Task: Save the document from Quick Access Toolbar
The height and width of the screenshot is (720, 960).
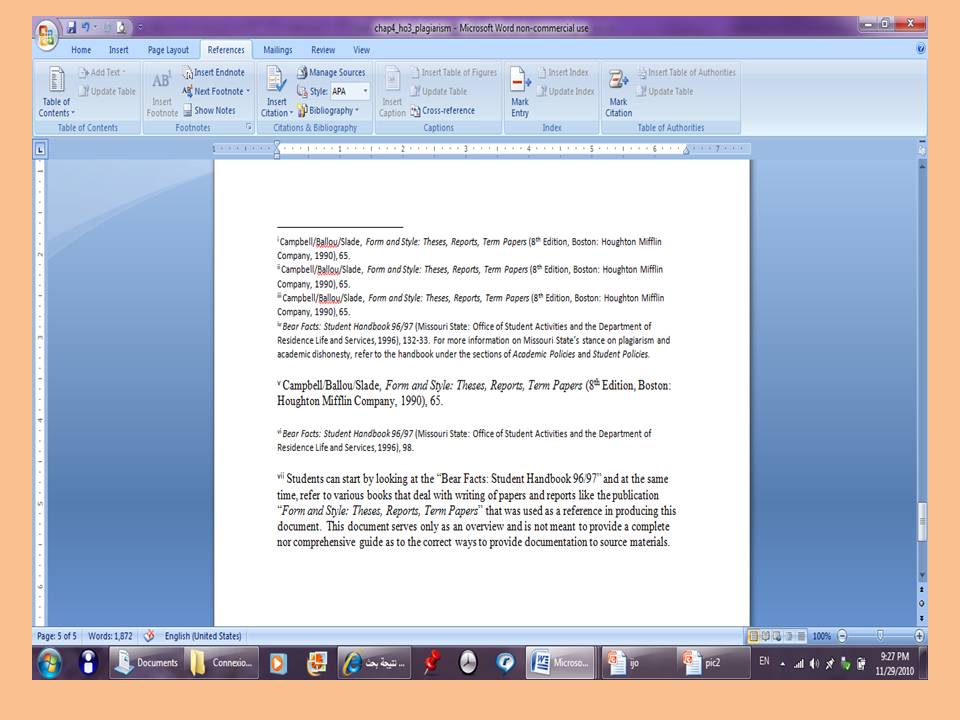Action: click(72, 27)
